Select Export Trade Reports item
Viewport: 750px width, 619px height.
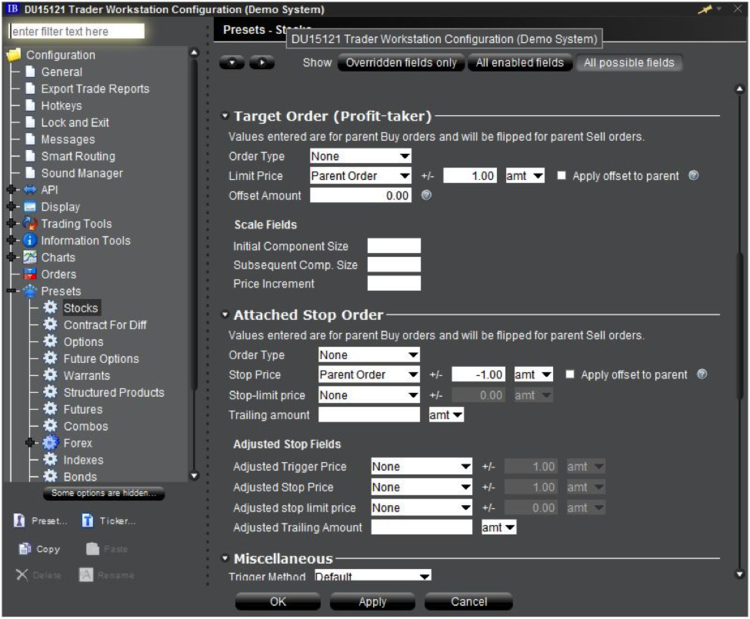[x=95, y=88]
